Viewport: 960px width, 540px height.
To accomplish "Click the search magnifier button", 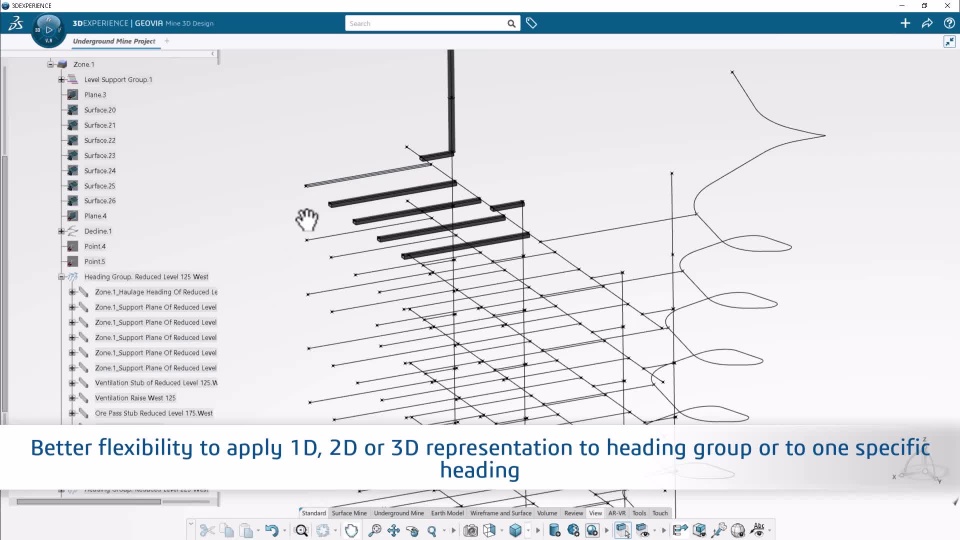I will pyautogui.click(x=511, y=23).
